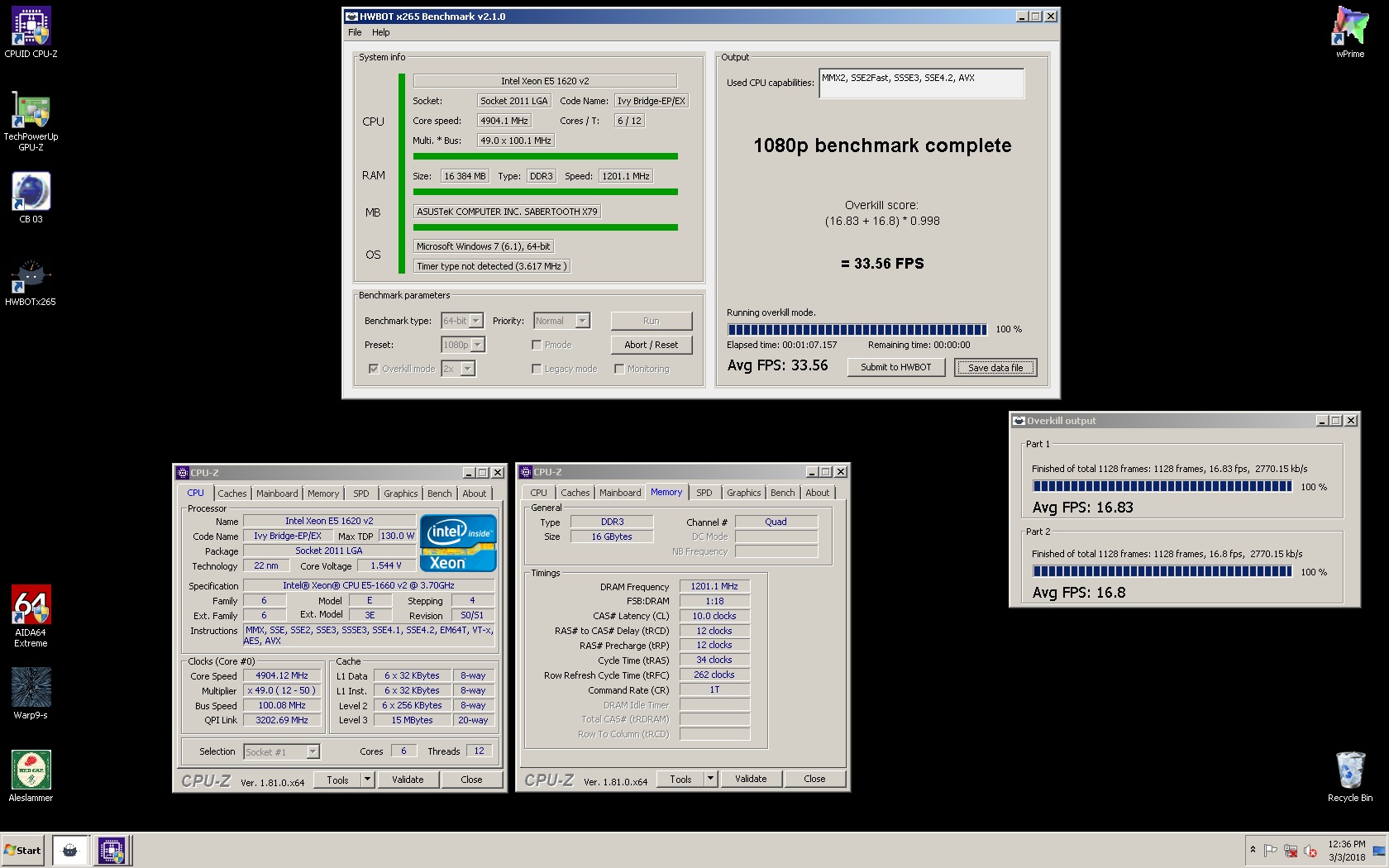The height and width of the screenshot is (868, 1389).
Task: Open Aleslammer desktop icon
Action: (x=31, y=775)
